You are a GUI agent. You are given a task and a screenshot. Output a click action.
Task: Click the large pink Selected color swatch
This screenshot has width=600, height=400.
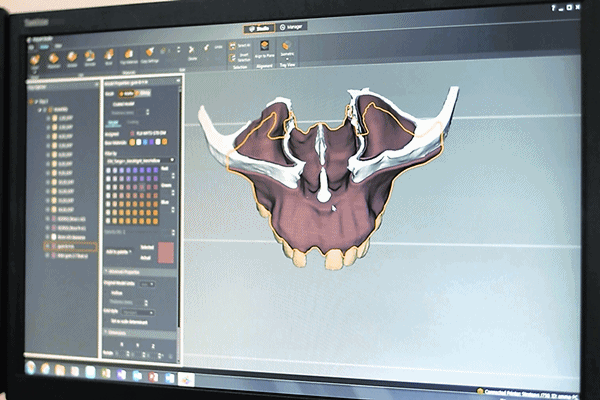(165, 250)
